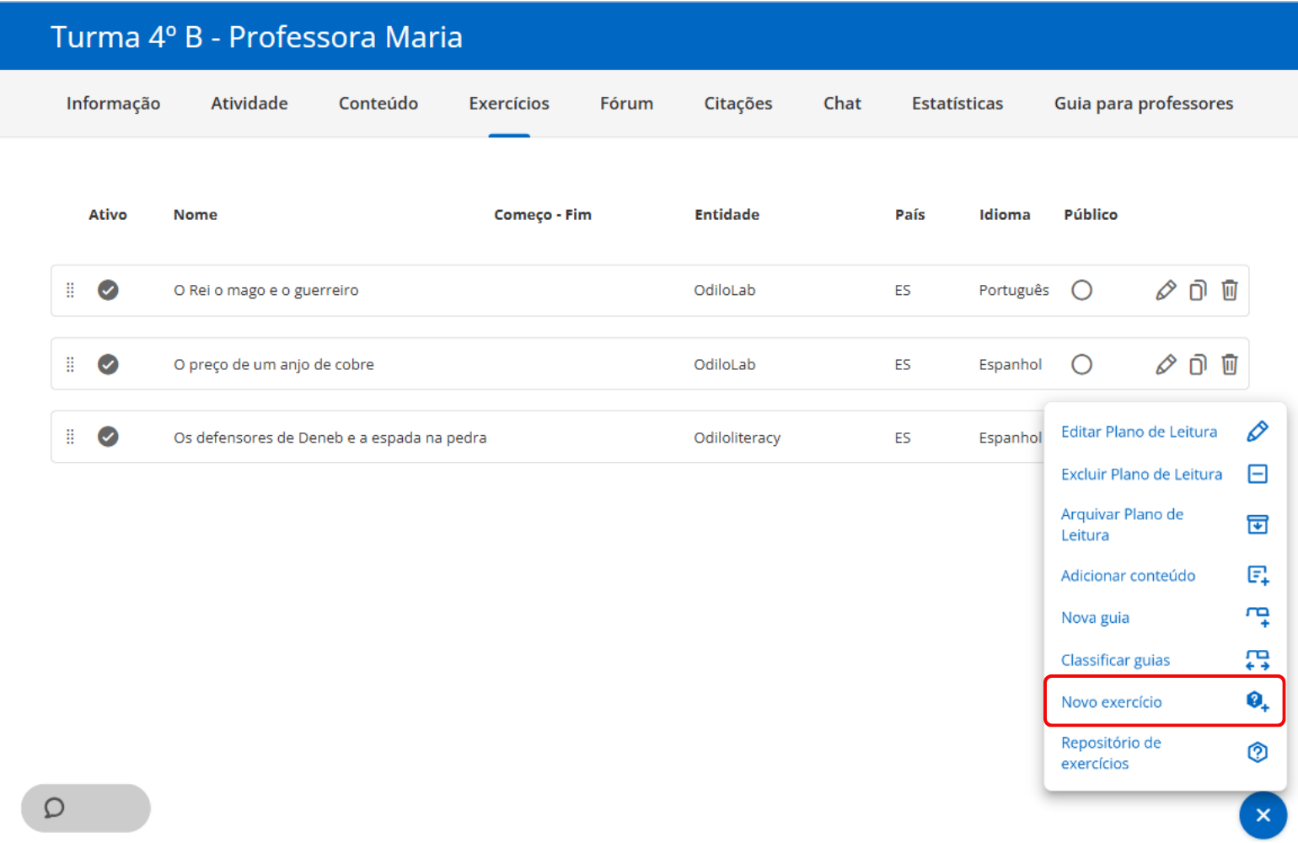Click the Entidade column header
This screenshot has width=1298, height=843.
coord(727,215)
